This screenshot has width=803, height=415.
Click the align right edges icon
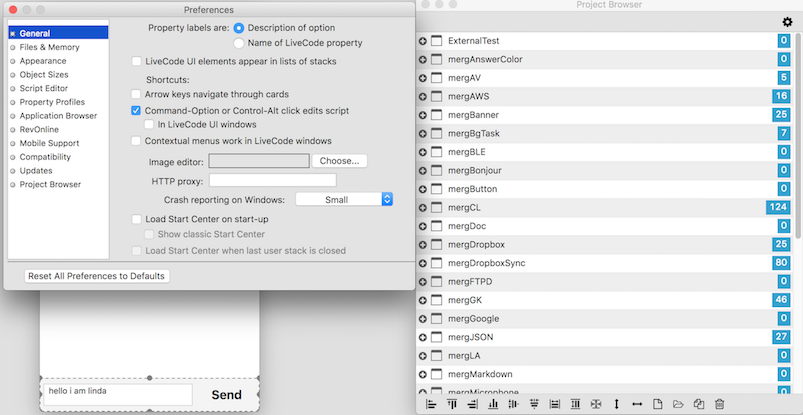[472, 404]
